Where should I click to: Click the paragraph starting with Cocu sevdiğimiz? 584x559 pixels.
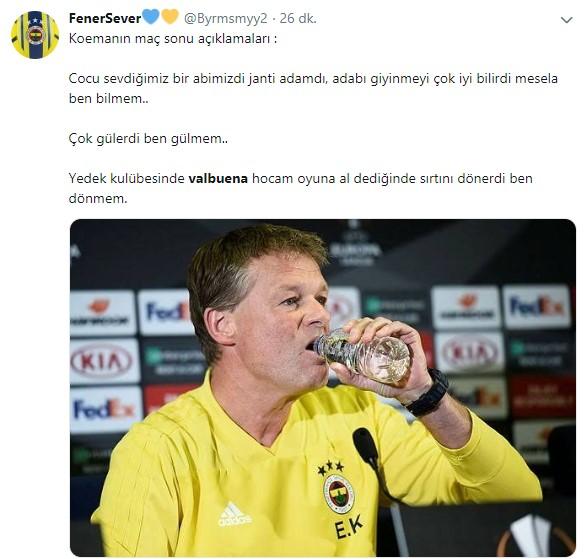coord(313,88)
